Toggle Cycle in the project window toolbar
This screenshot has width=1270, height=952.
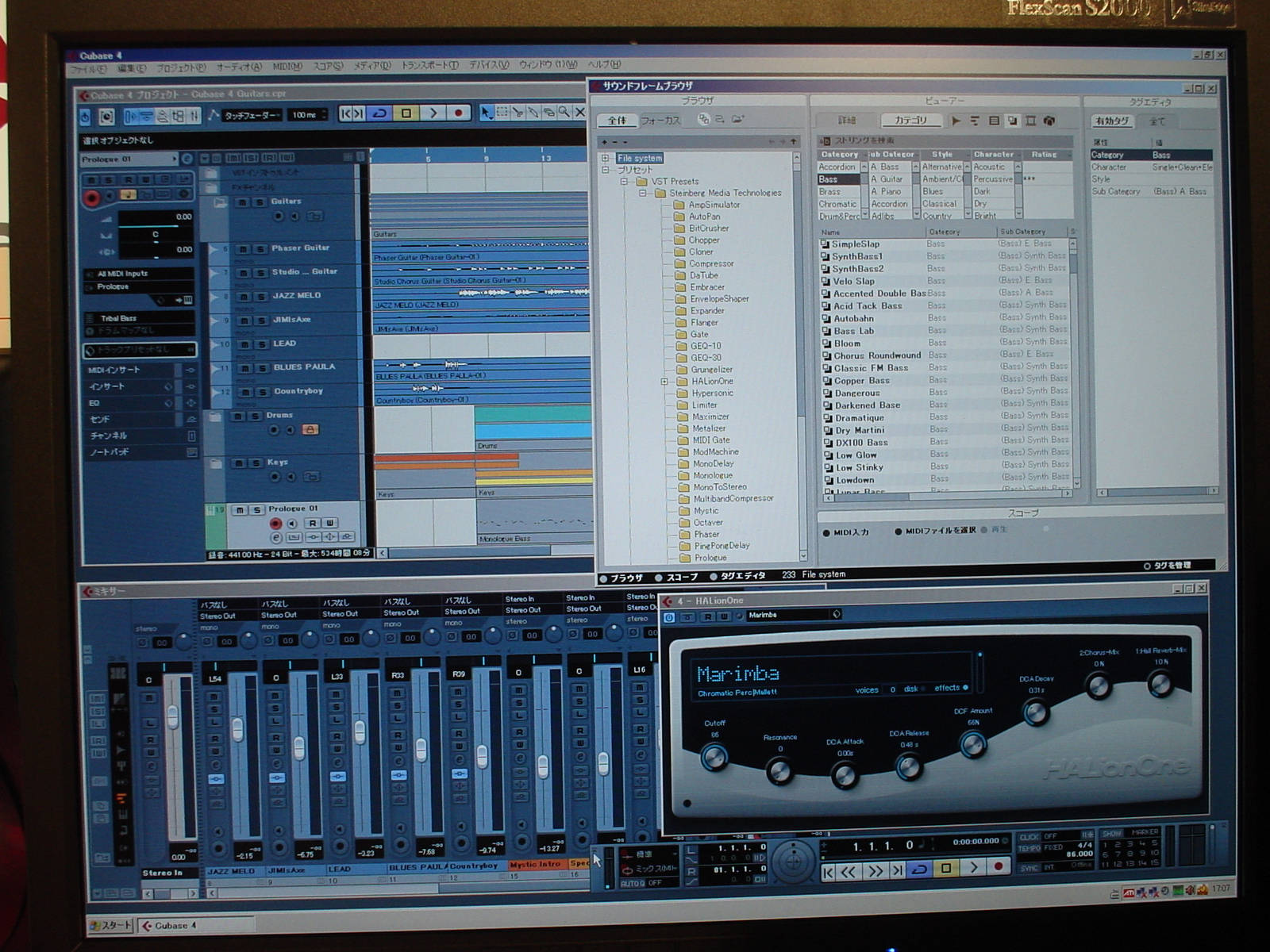click(x=379, y=113)
